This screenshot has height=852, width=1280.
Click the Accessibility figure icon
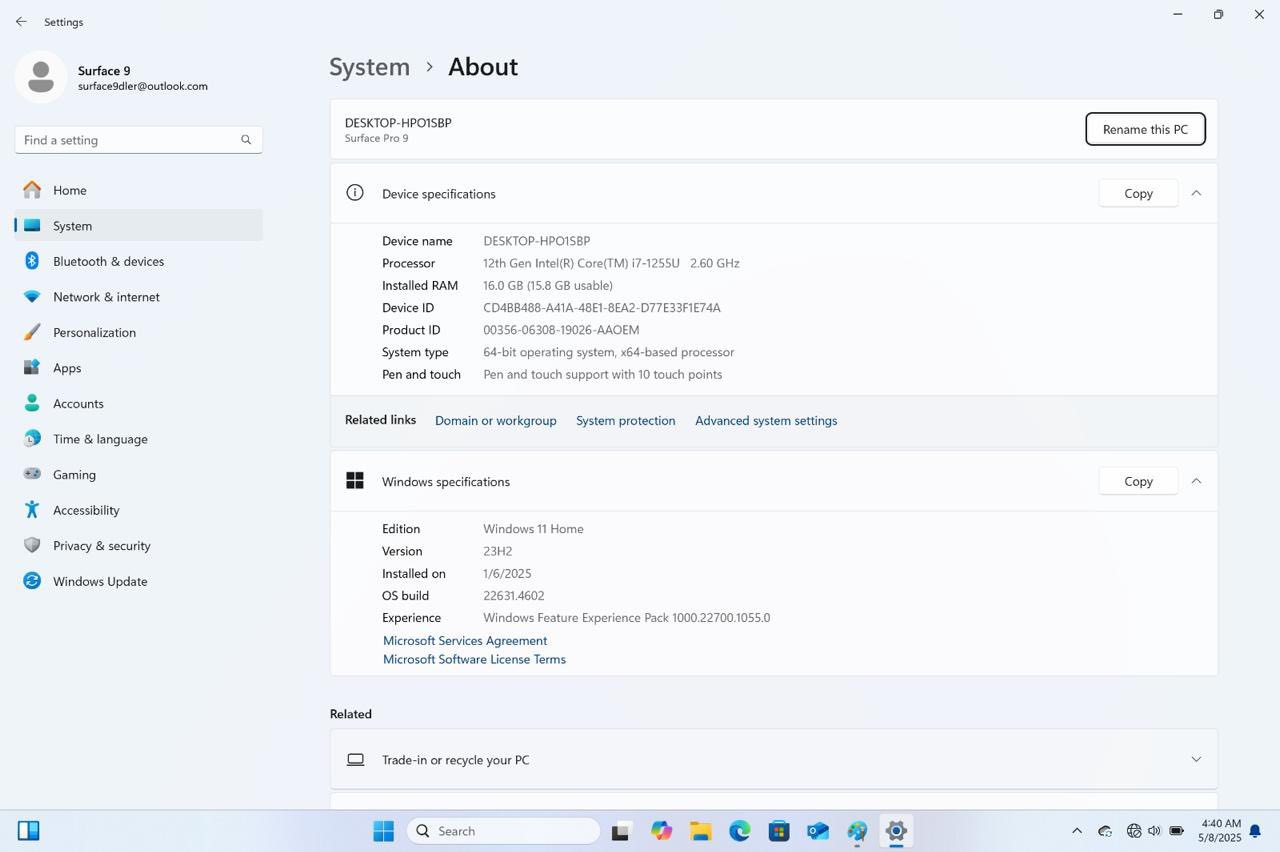(x=32, y=510)
